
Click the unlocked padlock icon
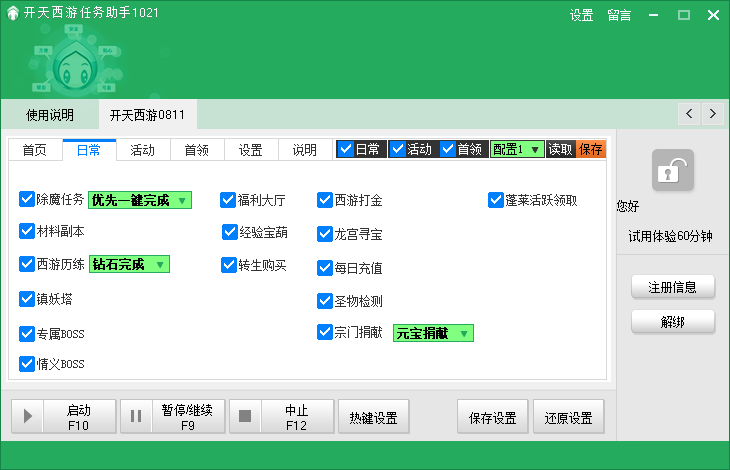[x=672, y=170]
